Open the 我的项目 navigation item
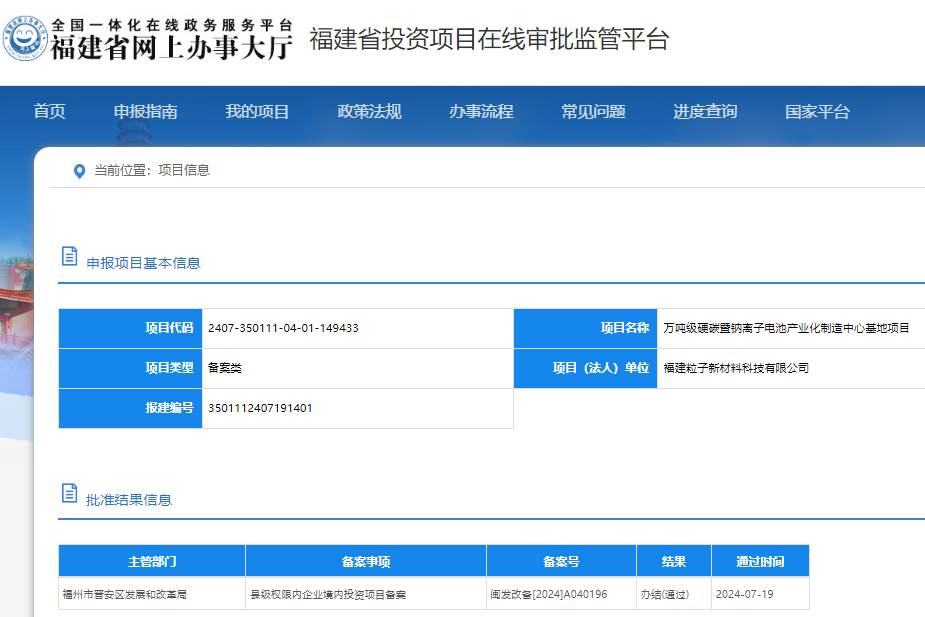 [258, 113]
